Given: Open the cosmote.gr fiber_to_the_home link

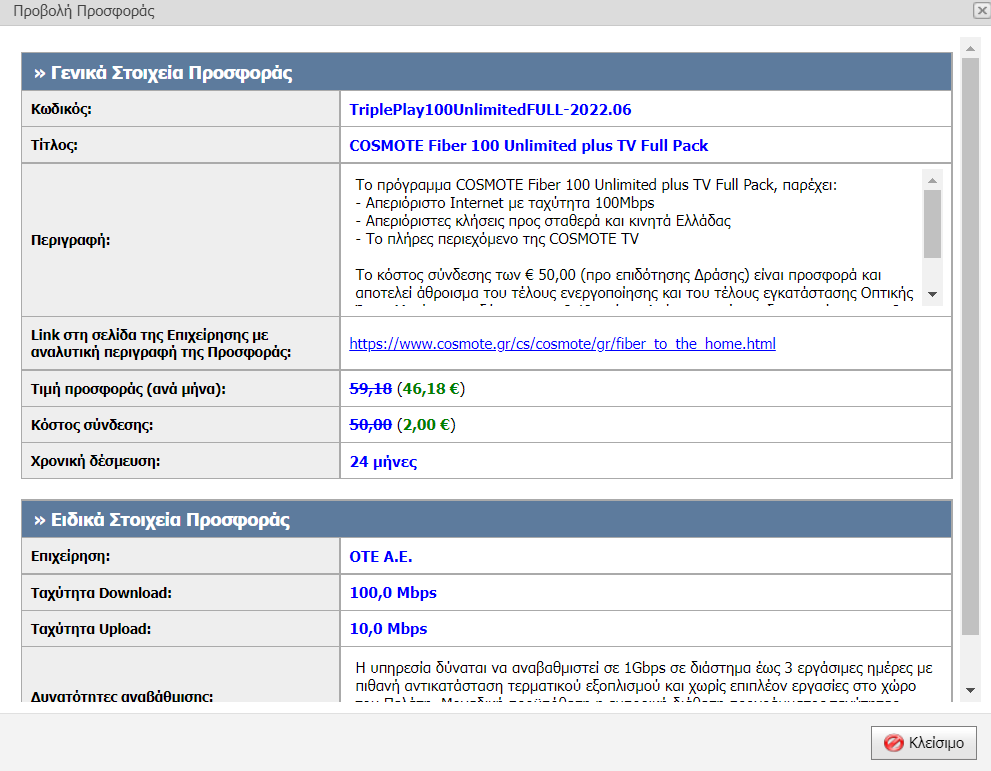Looking at the screenshot, I should coord(562,344).
